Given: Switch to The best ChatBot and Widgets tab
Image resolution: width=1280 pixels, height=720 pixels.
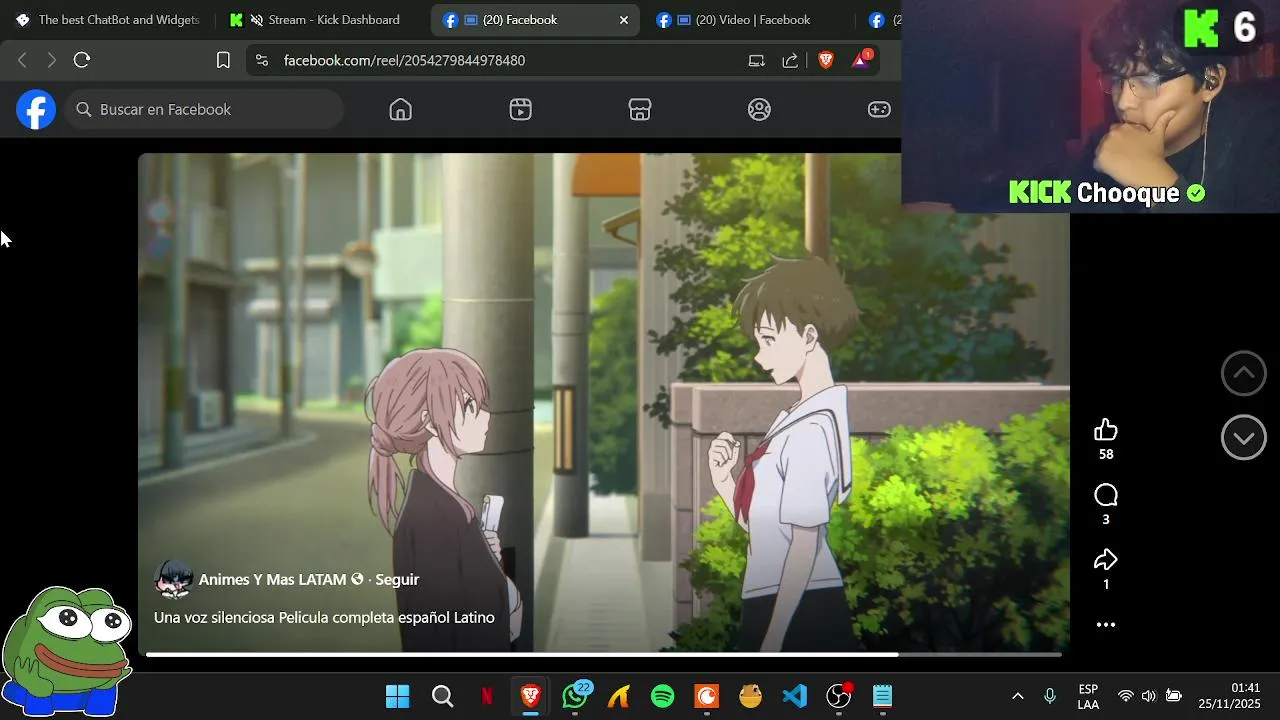Looking at the screenshot, I should pyautogui.click(x=109, y=20).
